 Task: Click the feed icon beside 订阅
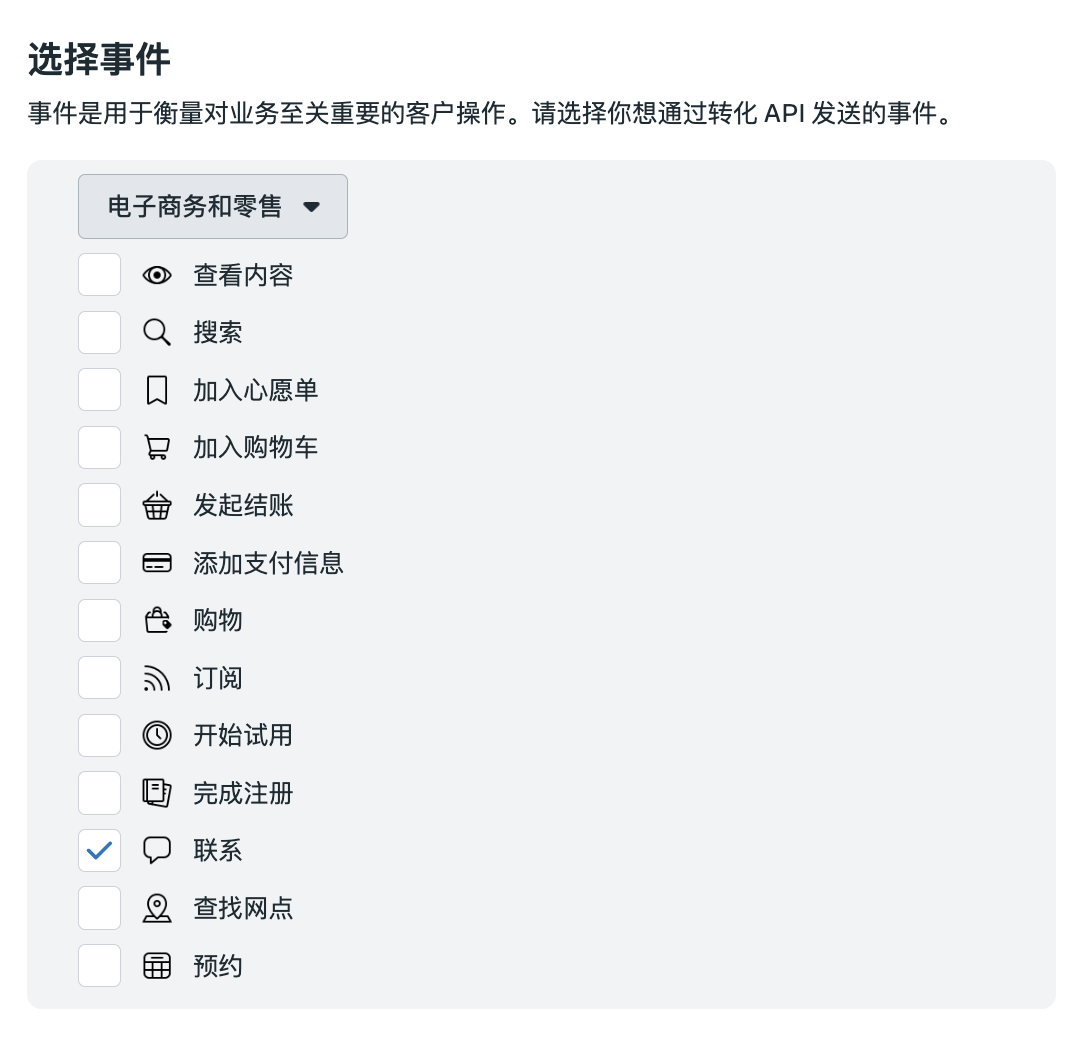[x=157, y=679]
